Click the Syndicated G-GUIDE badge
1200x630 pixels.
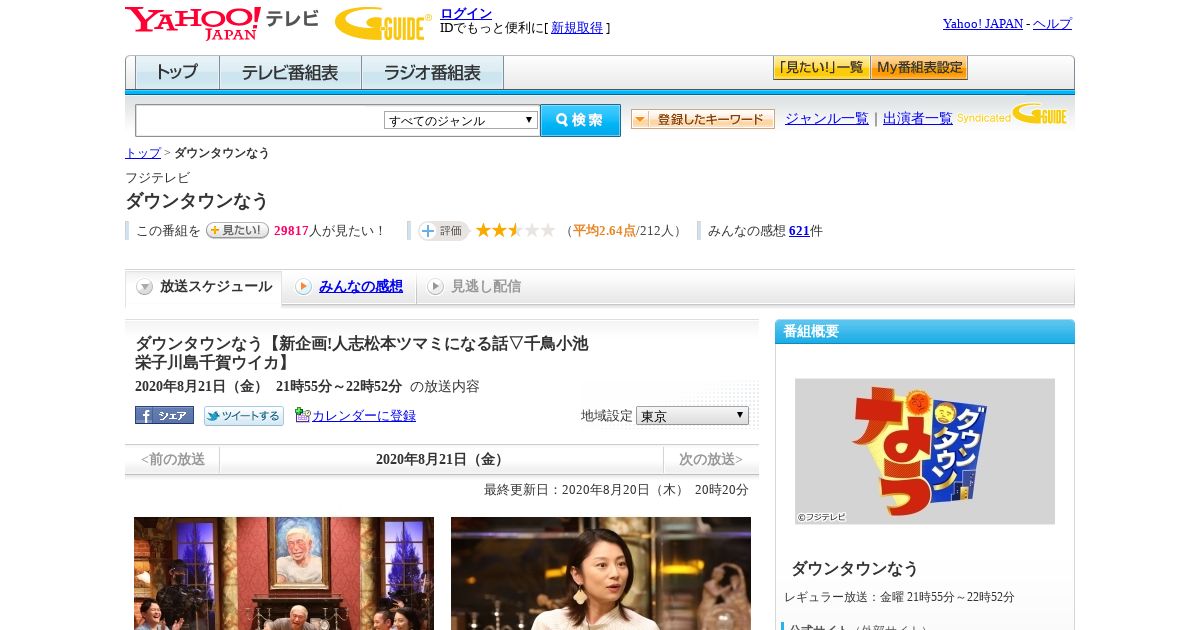click(x=1012, y=115)
